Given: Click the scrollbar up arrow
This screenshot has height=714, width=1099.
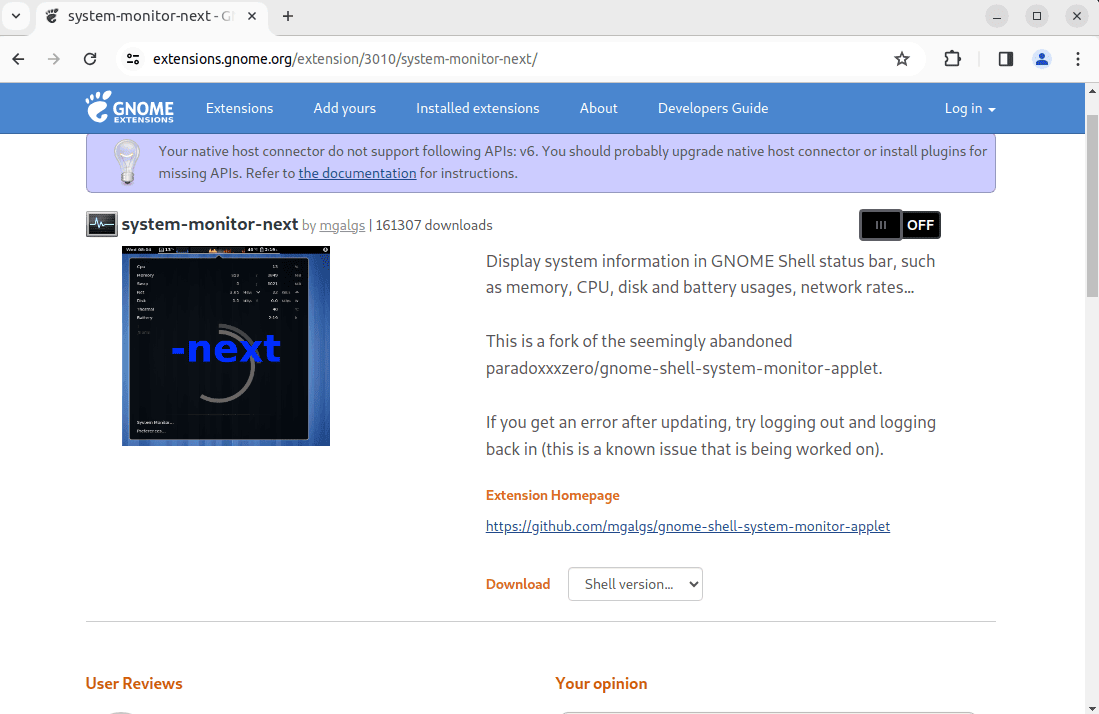Looking at the screenshot, I should [x=1092, y=91].
